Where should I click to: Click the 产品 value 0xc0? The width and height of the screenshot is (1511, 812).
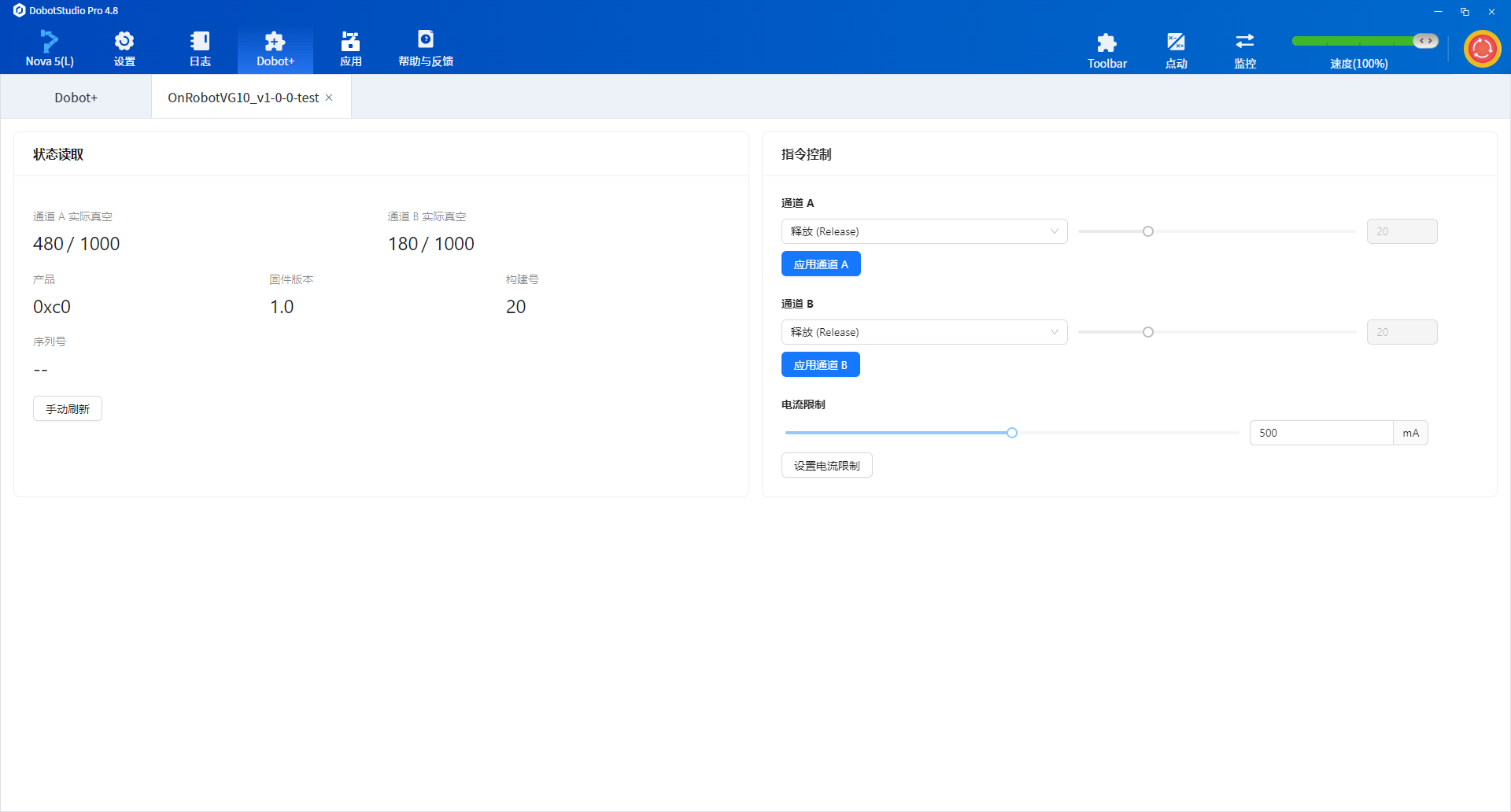[x=52, y=307]
